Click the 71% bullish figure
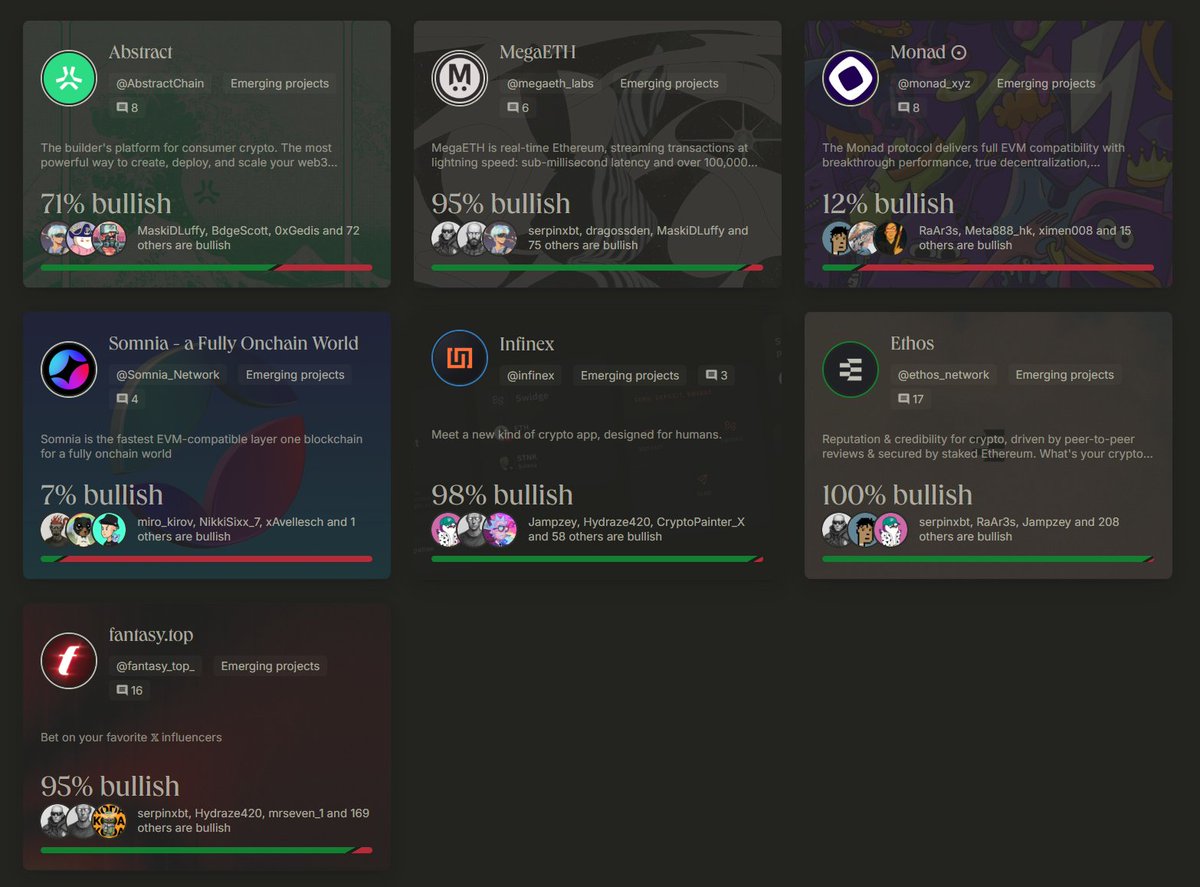This screenshot has height=887, width=1200. [x=106, y=204]
